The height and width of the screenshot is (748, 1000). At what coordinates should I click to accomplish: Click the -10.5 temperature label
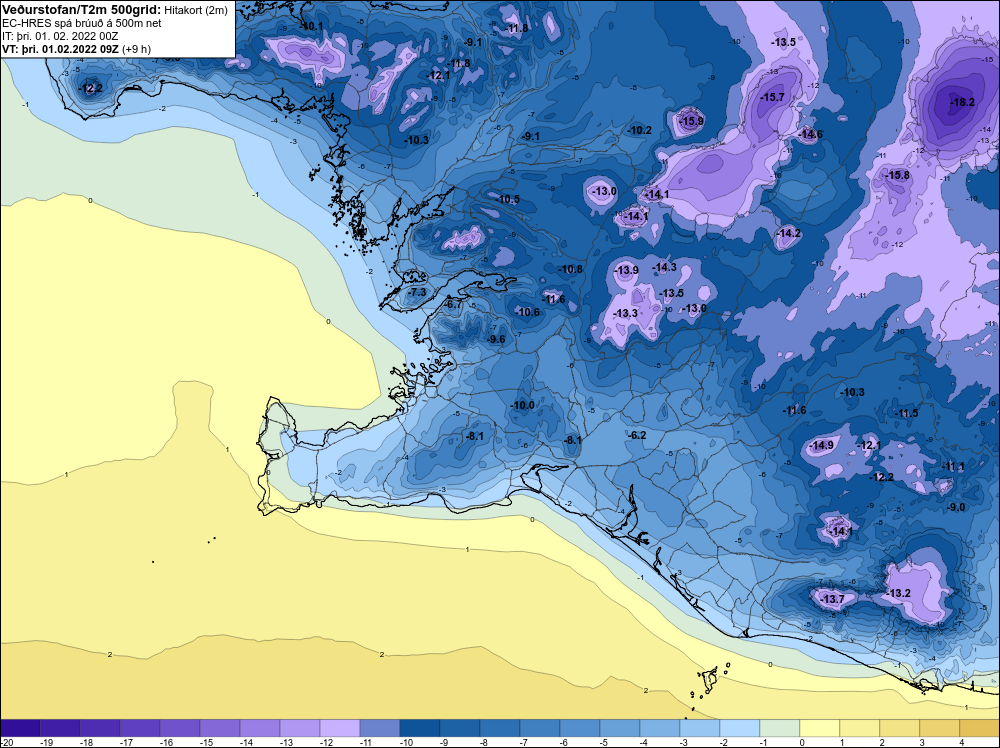point(508,199)
